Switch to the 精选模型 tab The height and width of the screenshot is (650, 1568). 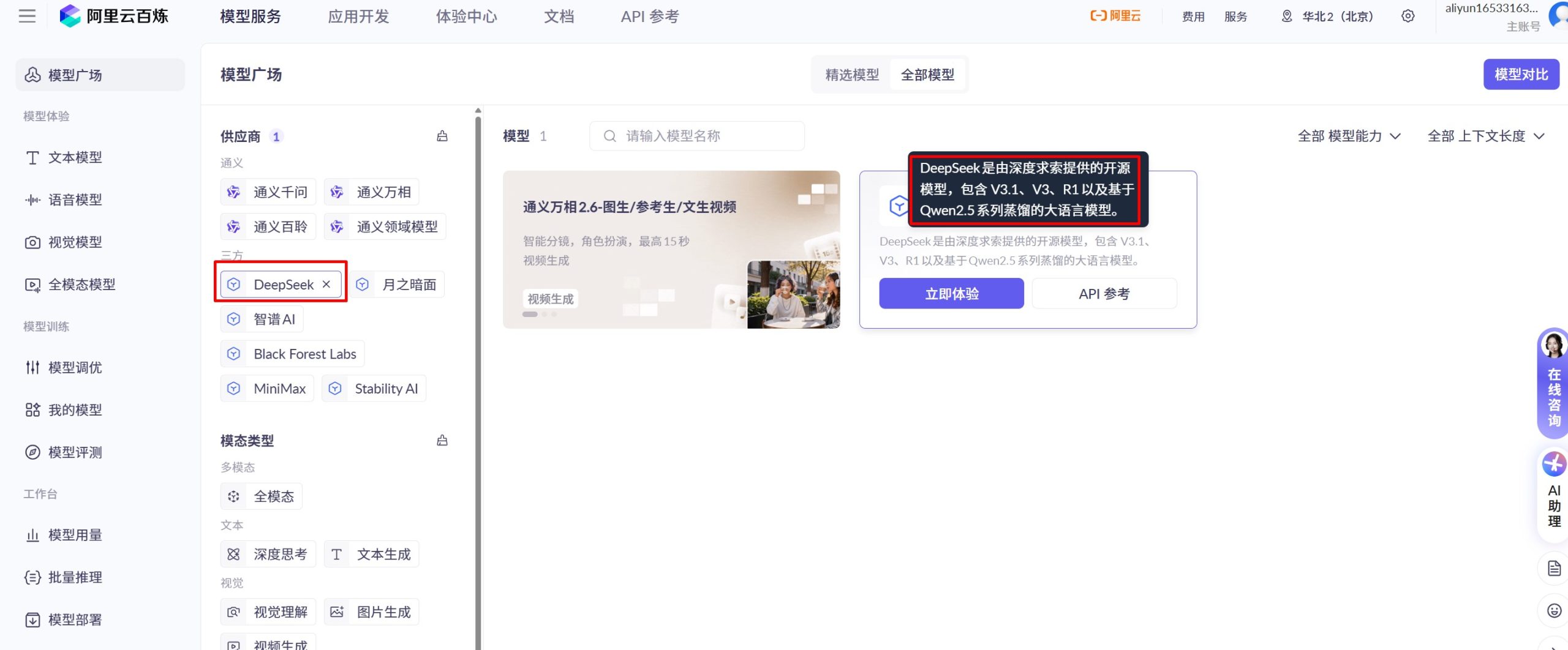click(852, 74)
